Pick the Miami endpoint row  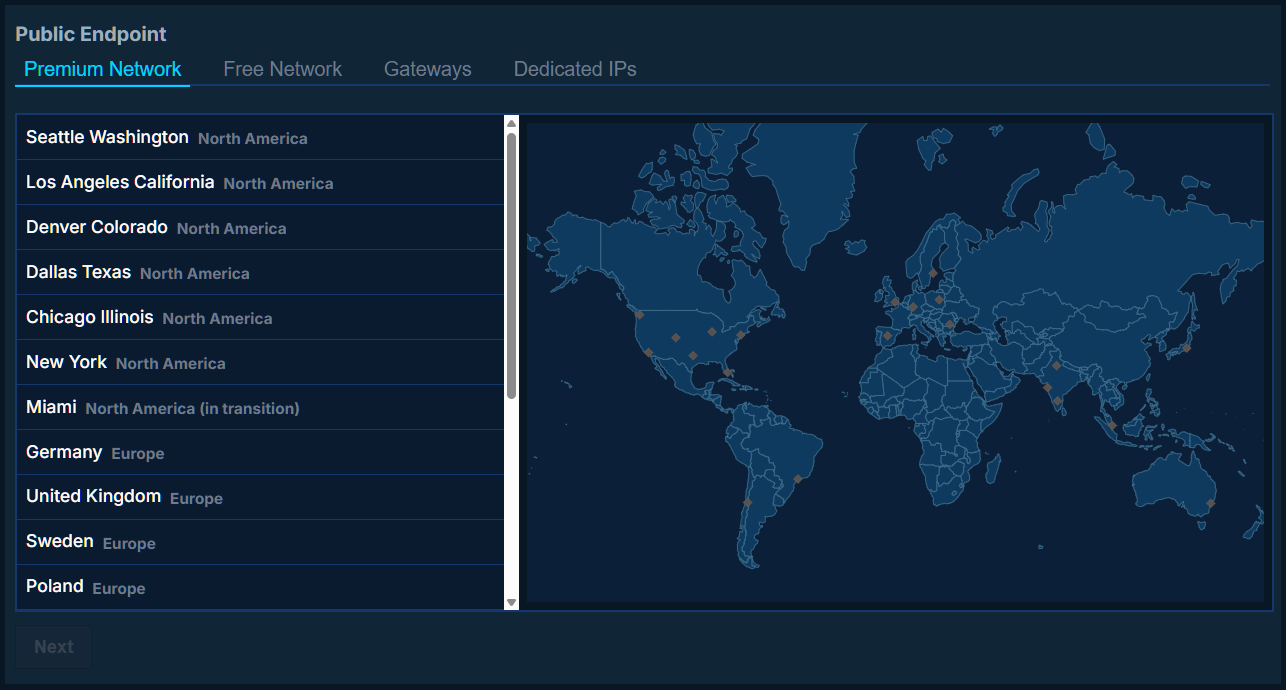click(260, 407)
